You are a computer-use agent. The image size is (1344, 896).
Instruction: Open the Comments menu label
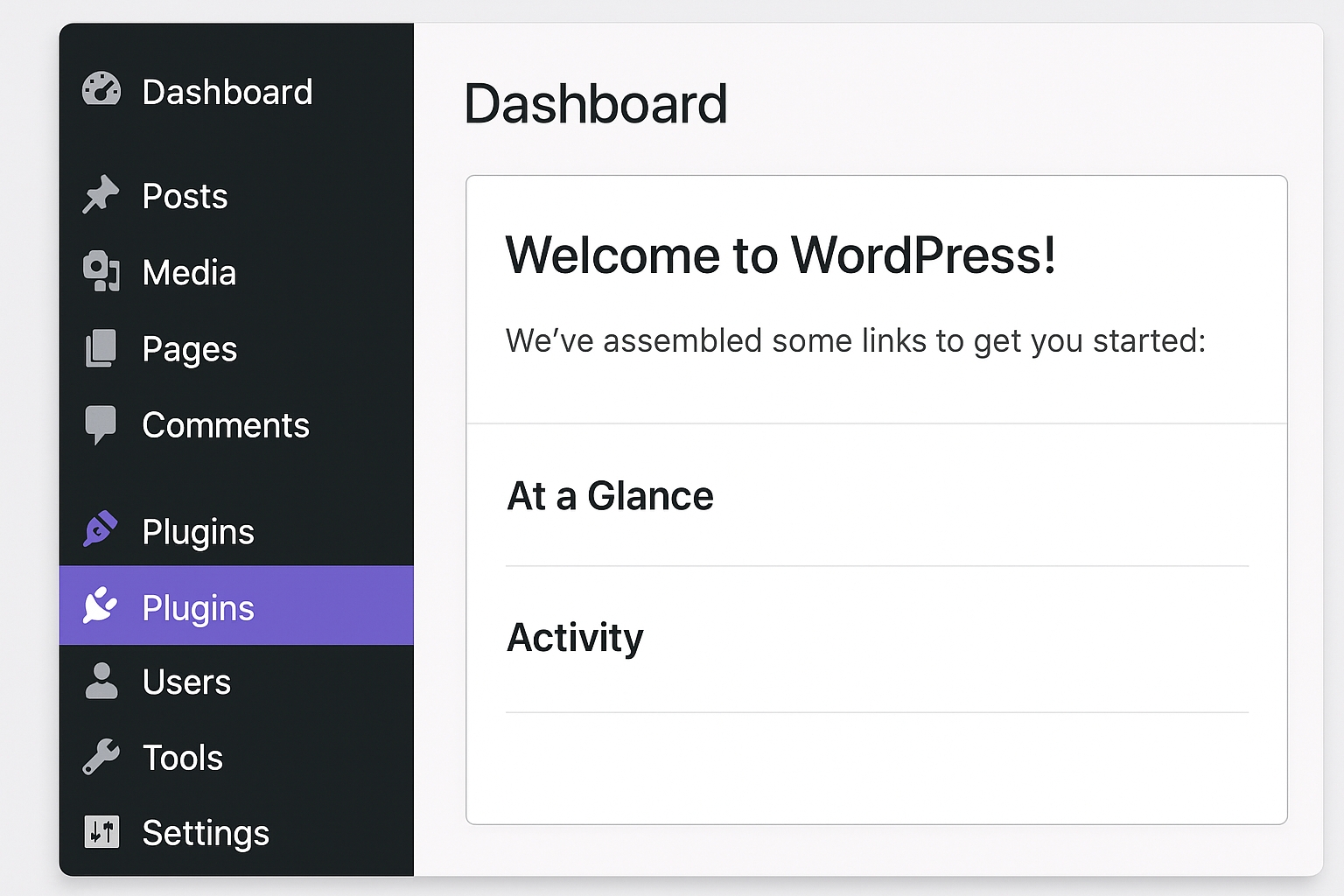point(226,425)
